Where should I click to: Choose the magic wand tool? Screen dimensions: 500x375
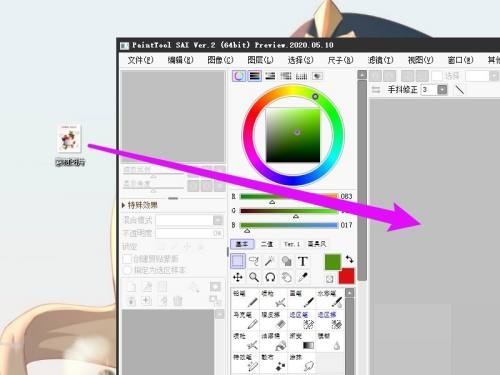(270, 261)
